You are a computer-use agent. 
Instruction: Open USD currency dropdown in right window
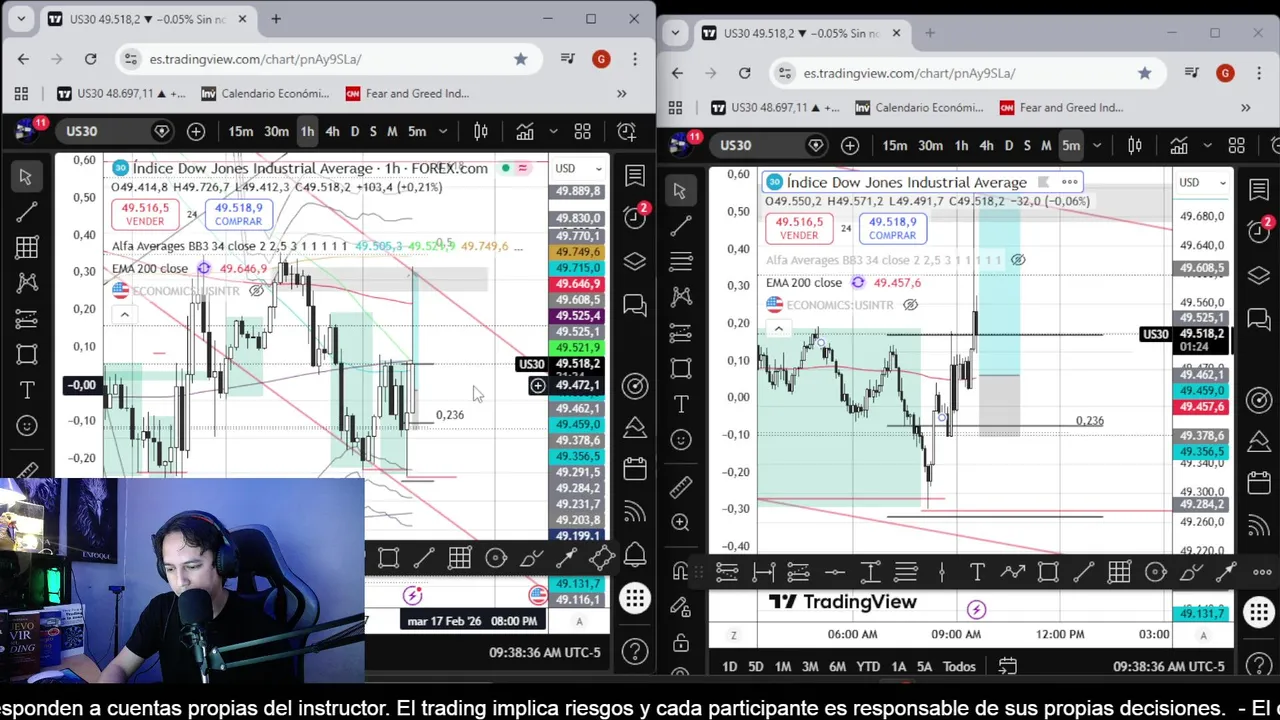1203,182
